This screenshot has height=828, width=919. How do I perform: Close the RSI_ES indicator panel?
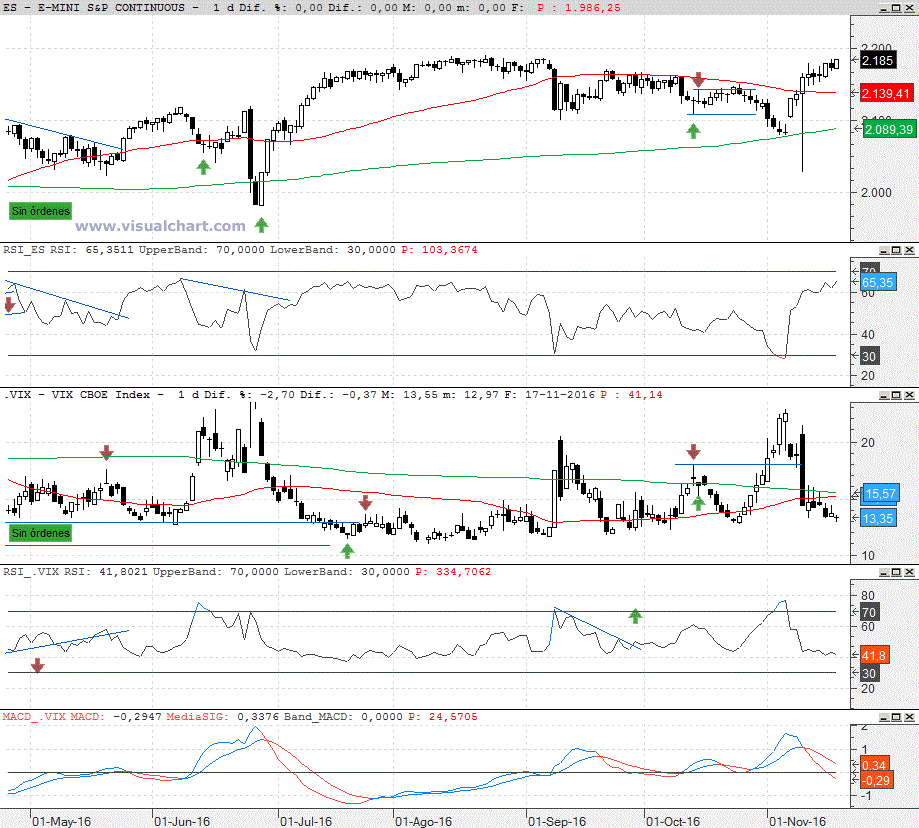click(909, 250)
